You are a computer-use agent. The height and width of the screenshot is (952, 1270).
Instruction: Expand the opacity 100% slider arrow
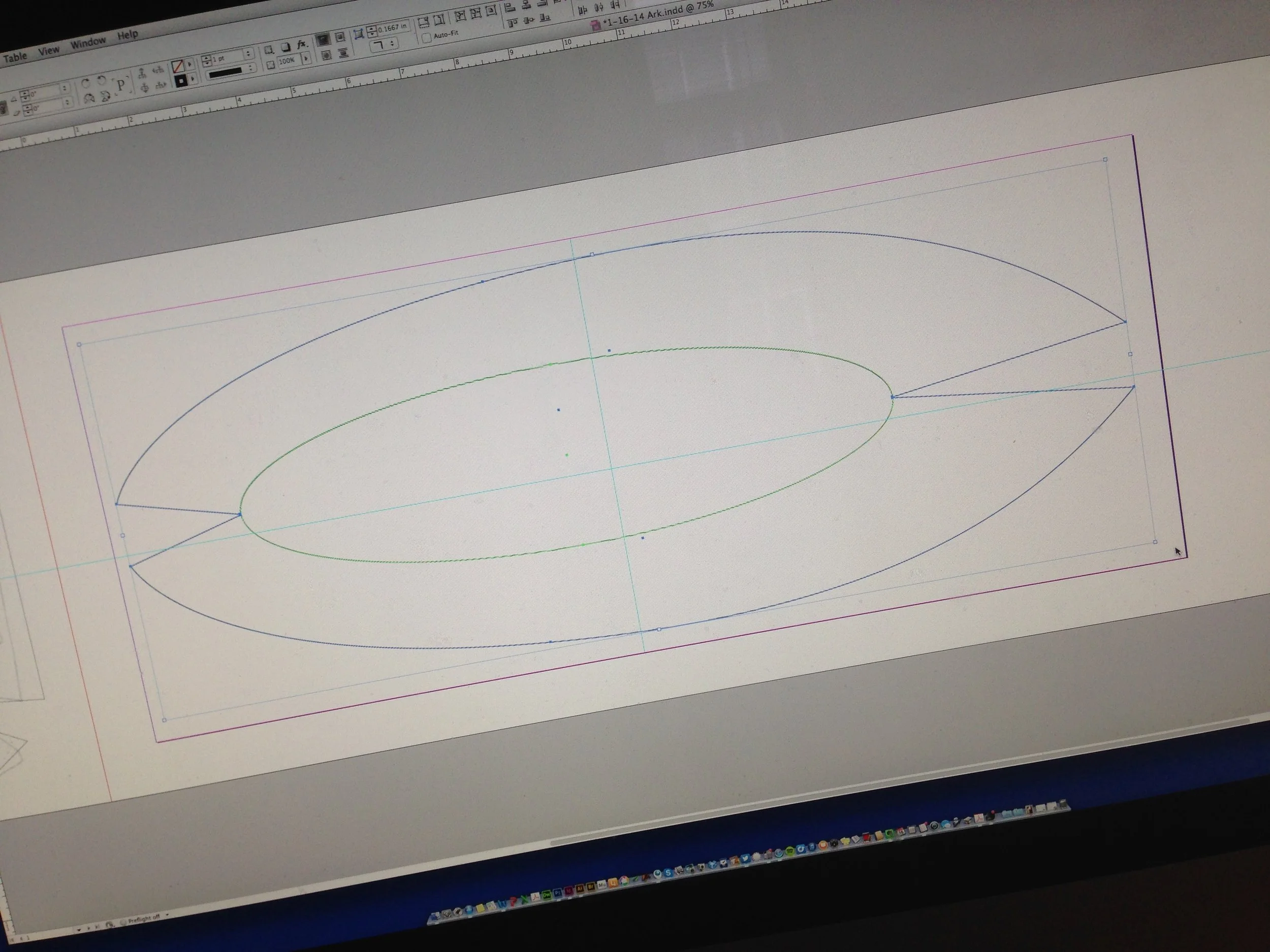click(x=306, y=58)
